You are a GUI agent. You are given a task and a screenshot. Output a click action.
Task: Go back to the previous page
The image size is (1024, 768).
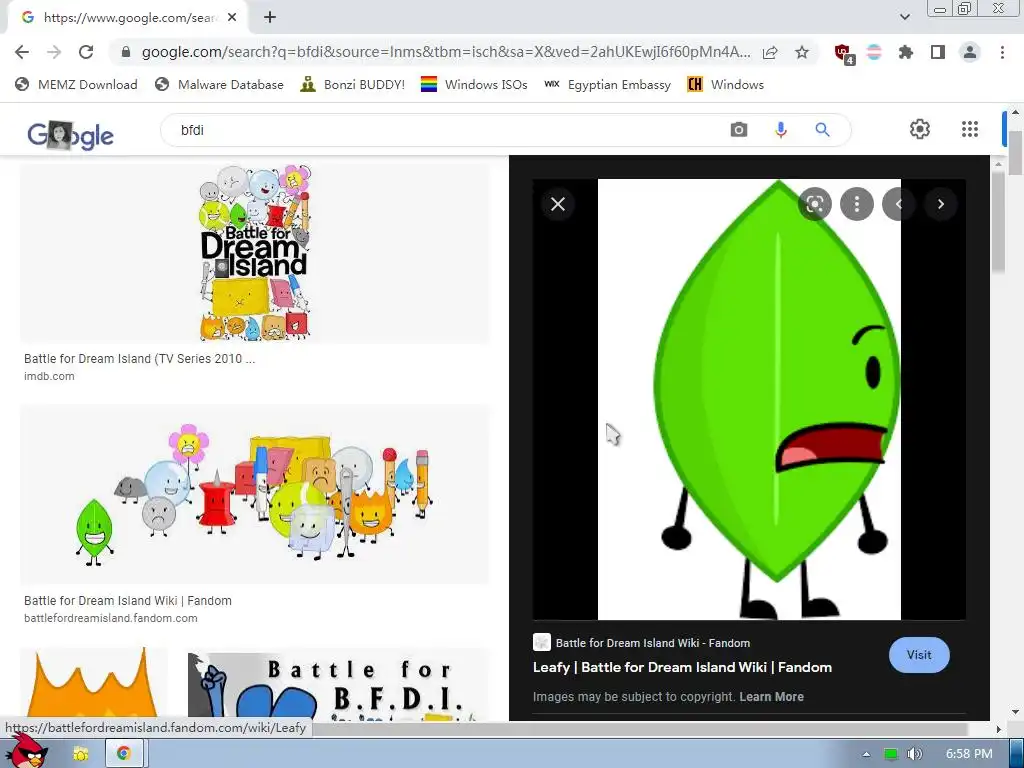pos(22,52)
